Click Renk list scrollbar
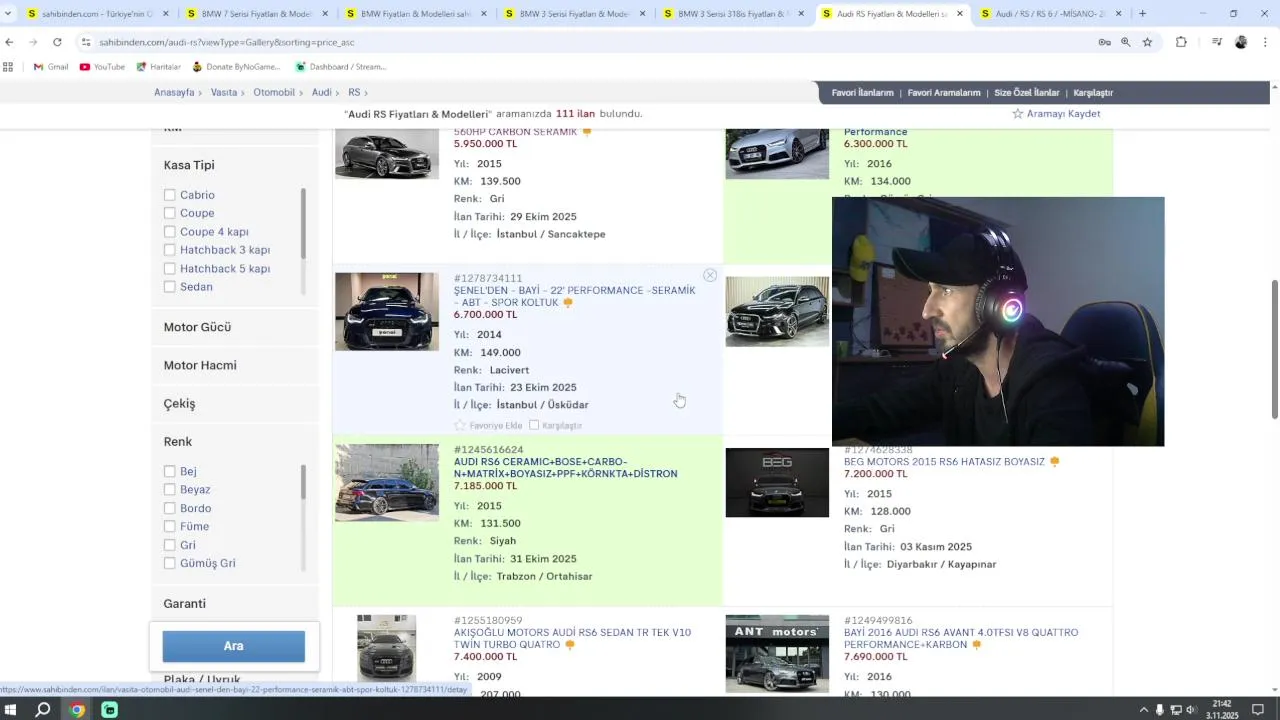 tap(303, 482)
